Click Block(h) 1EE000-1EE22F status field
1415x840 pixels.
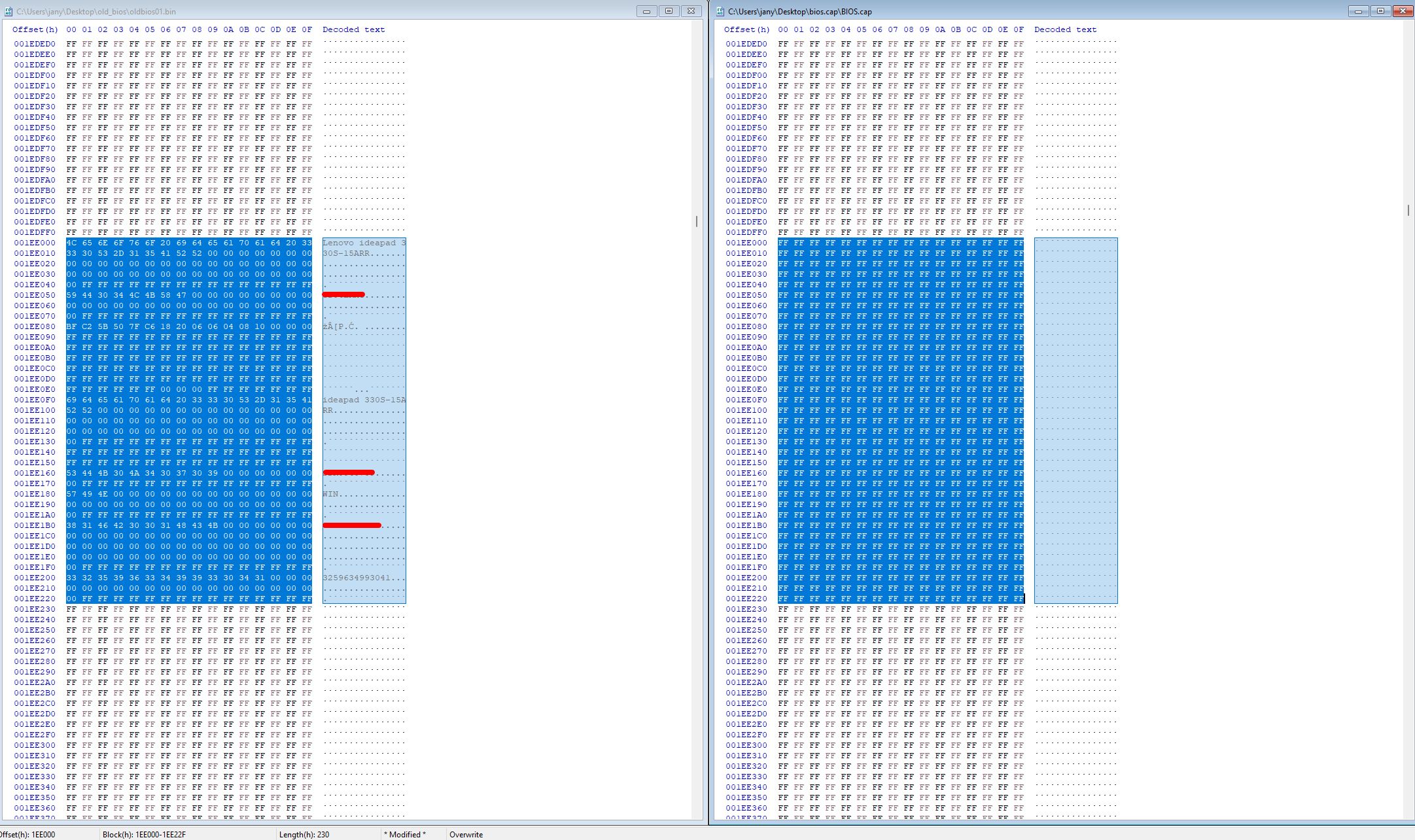144,834
